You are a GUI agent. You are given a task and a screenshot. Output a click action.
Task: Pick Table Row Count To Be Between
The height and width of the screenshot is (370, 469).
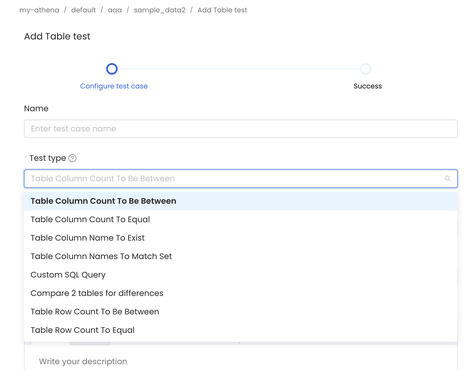[x=241, y=312]
